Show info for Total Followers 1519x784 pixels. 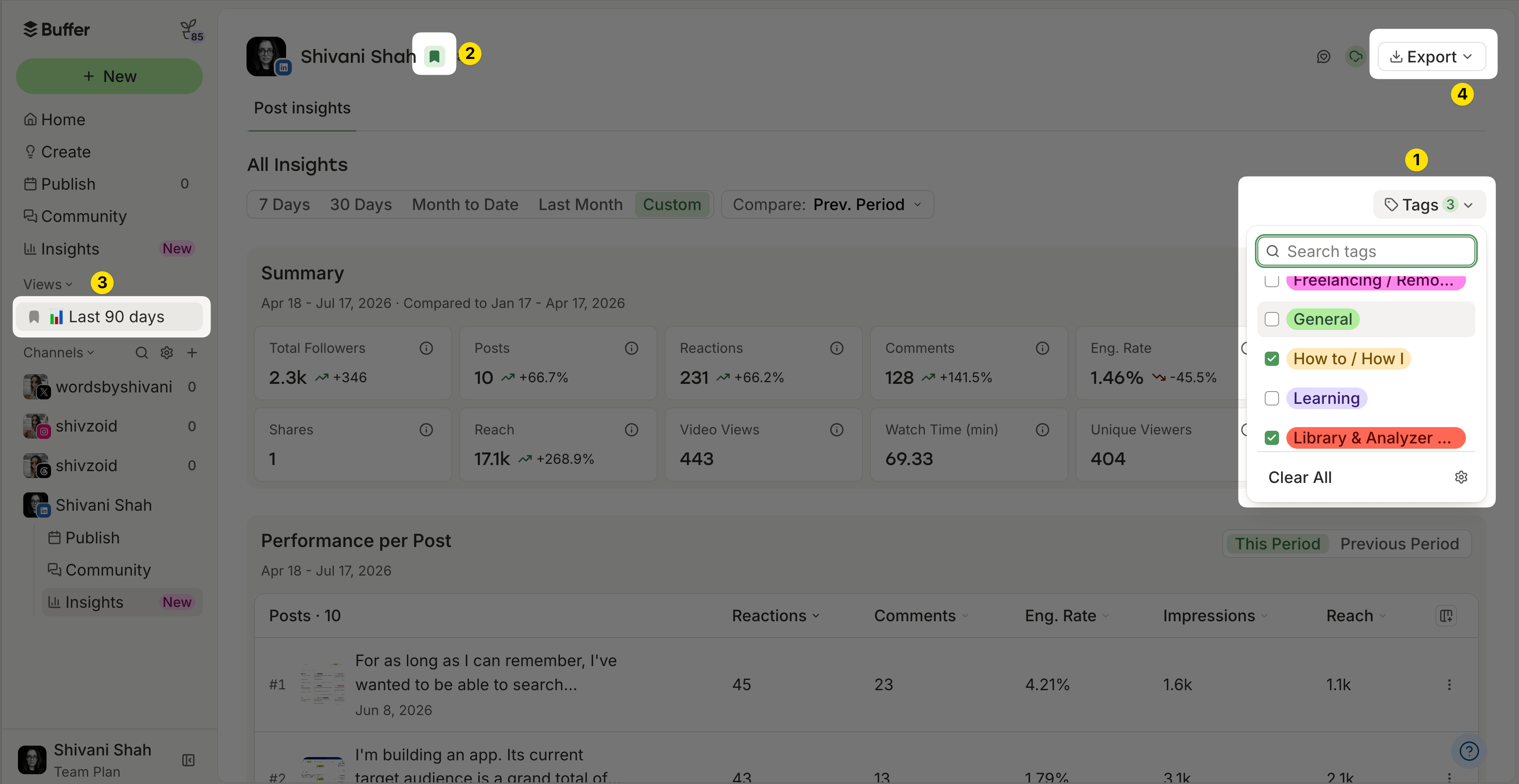coord(426,348)
